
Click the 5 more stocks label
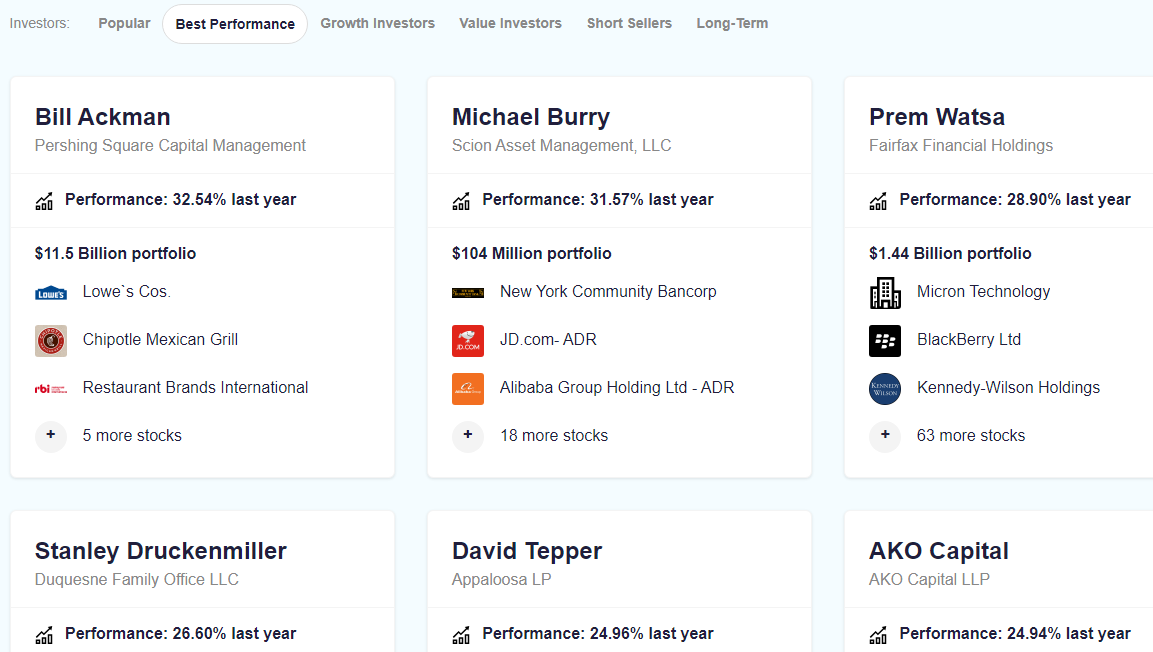pos(132,435)
